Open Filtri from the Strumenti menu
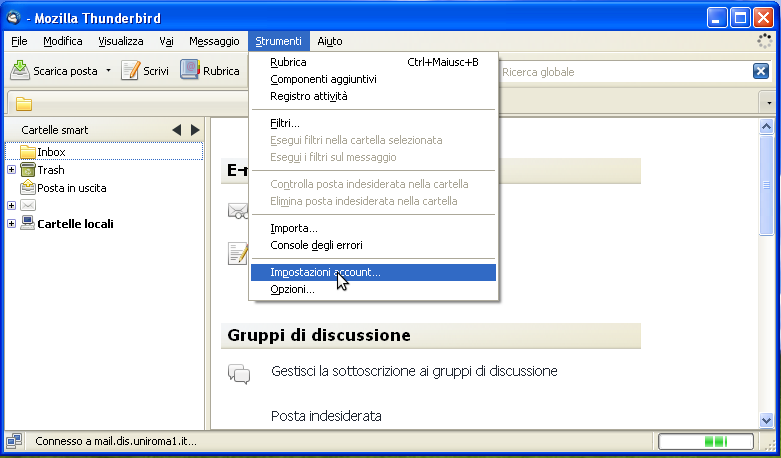781x458 pixels. coord(285,123)
